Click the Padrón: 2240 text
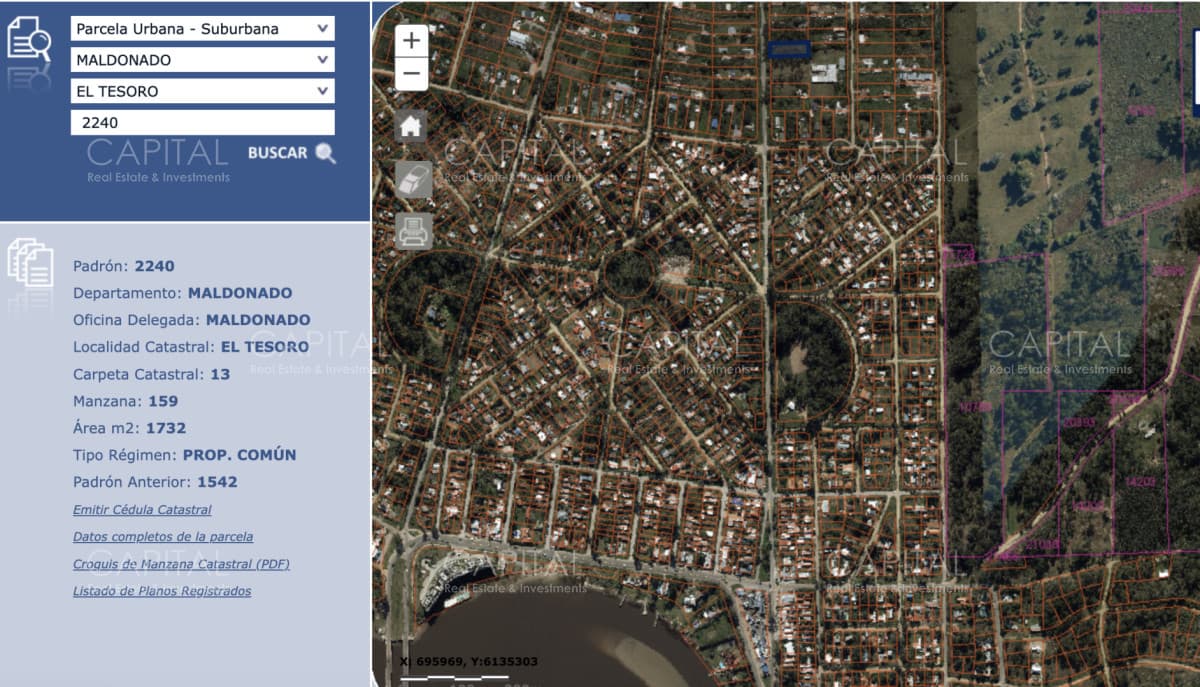Viewport: 1200px width, 687px height. (x=124, y=266)
